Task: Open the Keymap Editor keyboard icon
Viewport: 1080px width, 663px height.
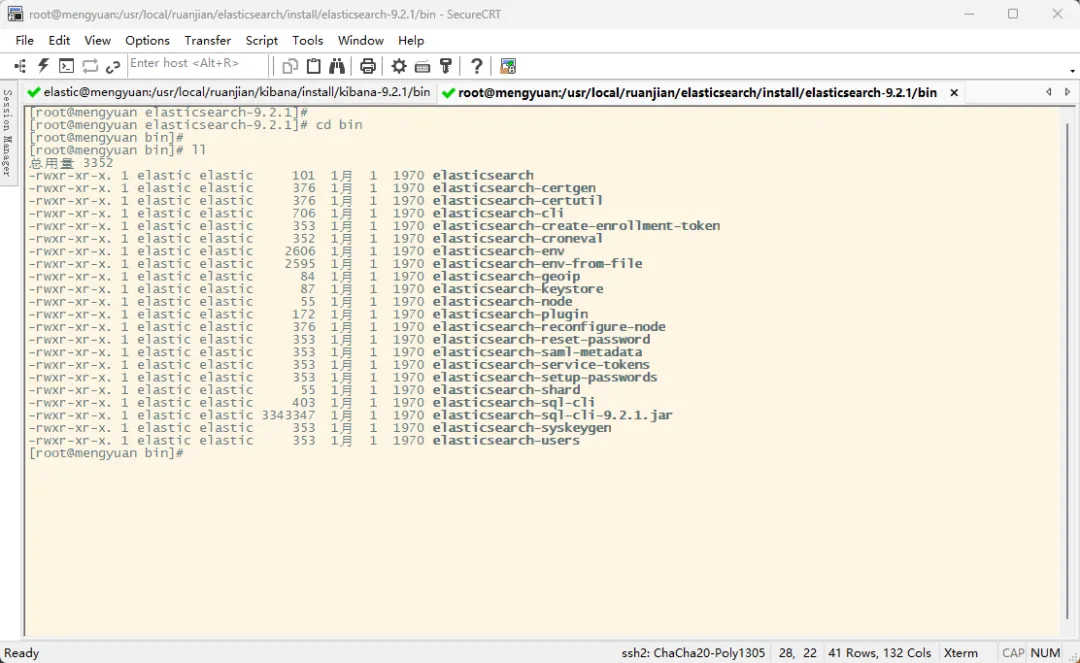Action: point(422,66)
